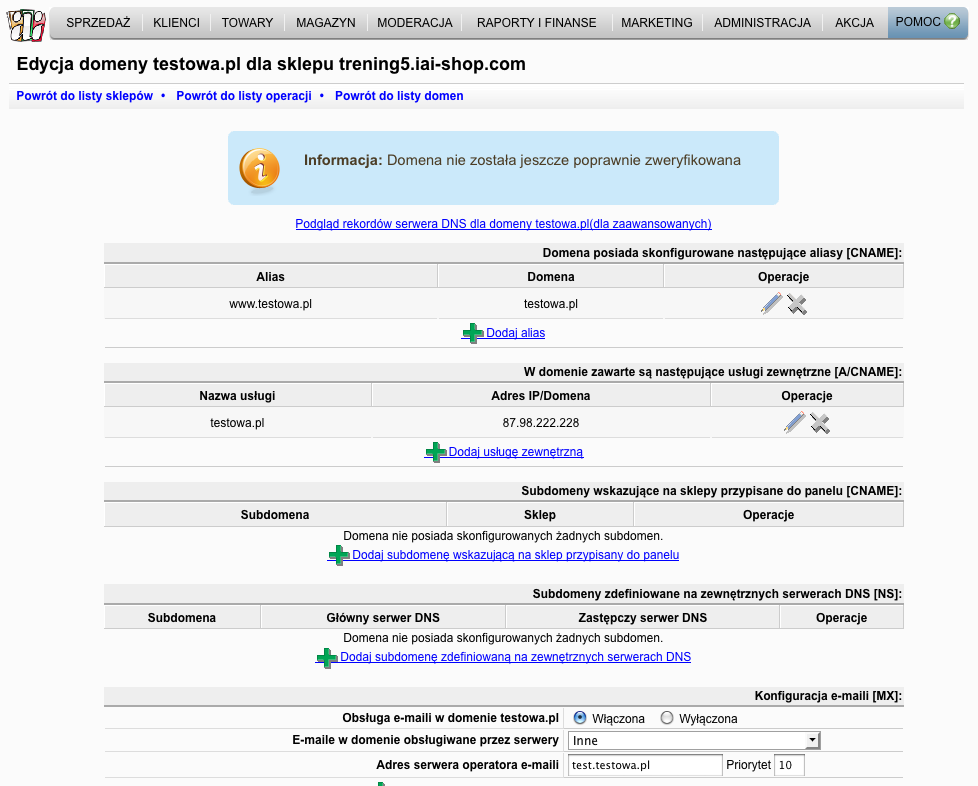This screenshot has height=786, width=978.
Task: Open the MARKETING menu
Action: 656,22
